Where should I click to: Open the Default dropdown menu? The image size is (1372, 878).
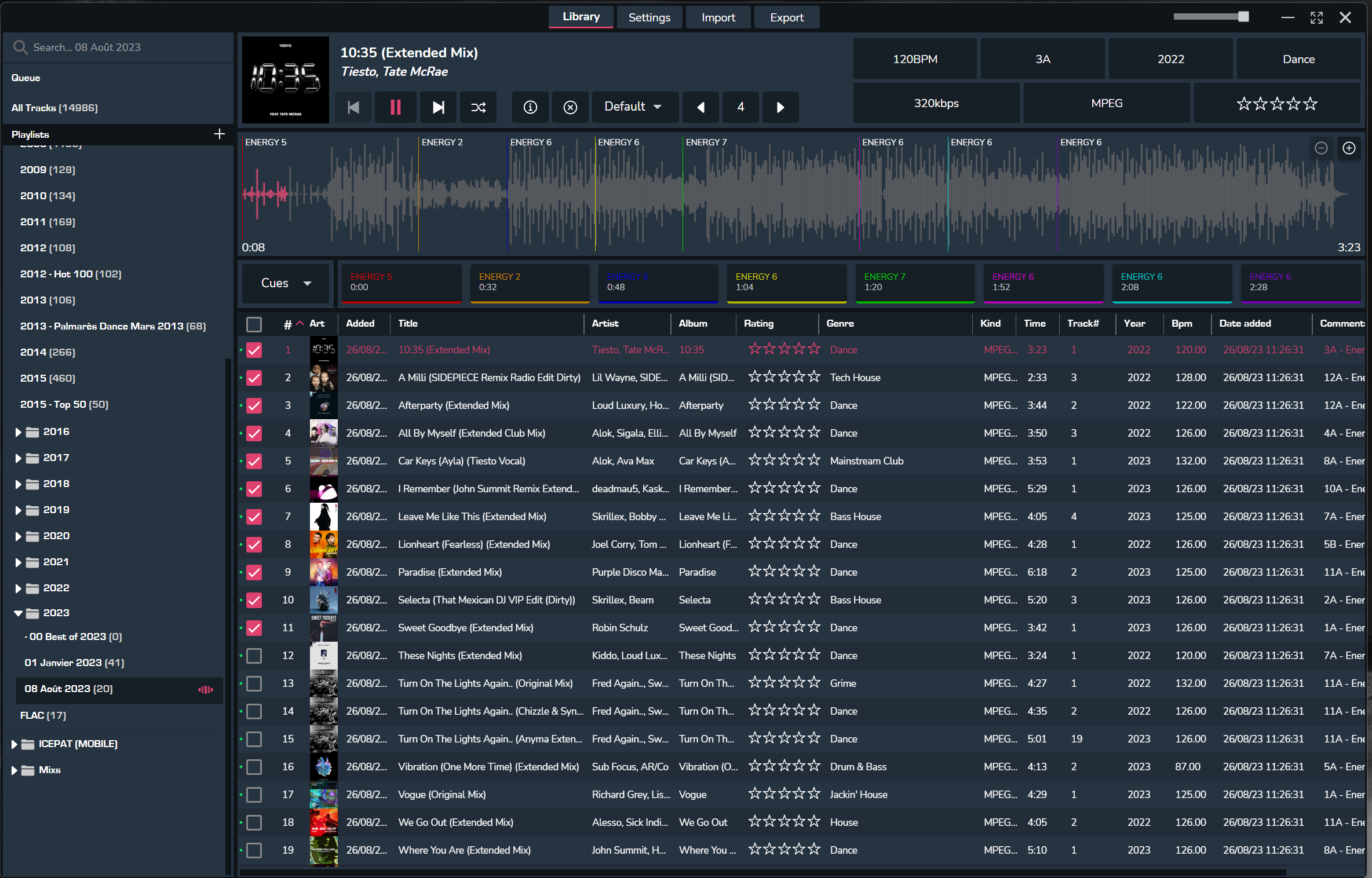[633, 107]
